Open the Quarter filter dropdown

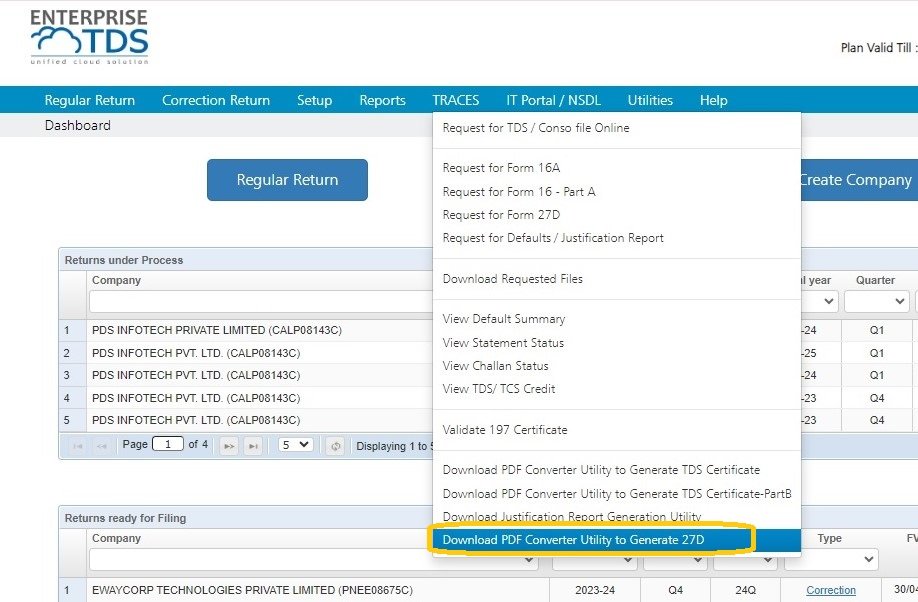tap(876, 301)
